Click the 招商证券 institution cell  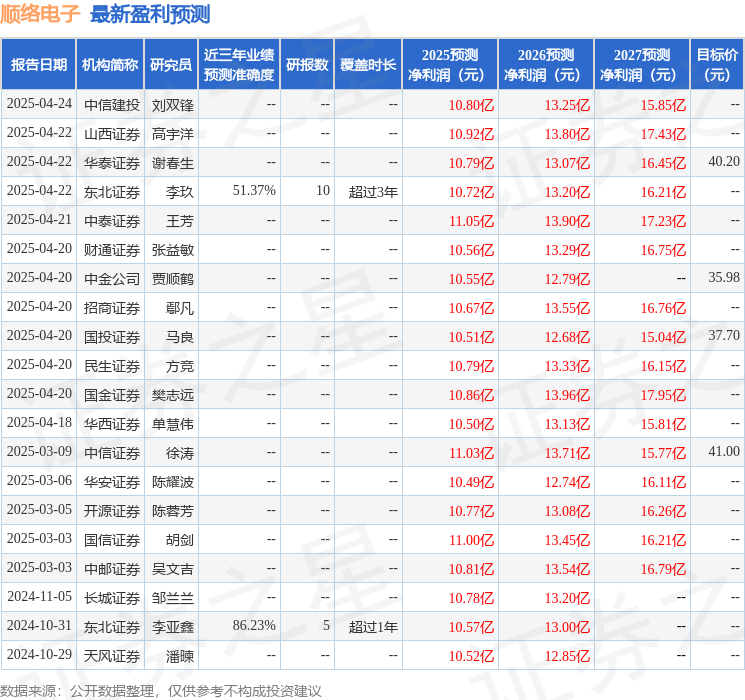point(112,308)
